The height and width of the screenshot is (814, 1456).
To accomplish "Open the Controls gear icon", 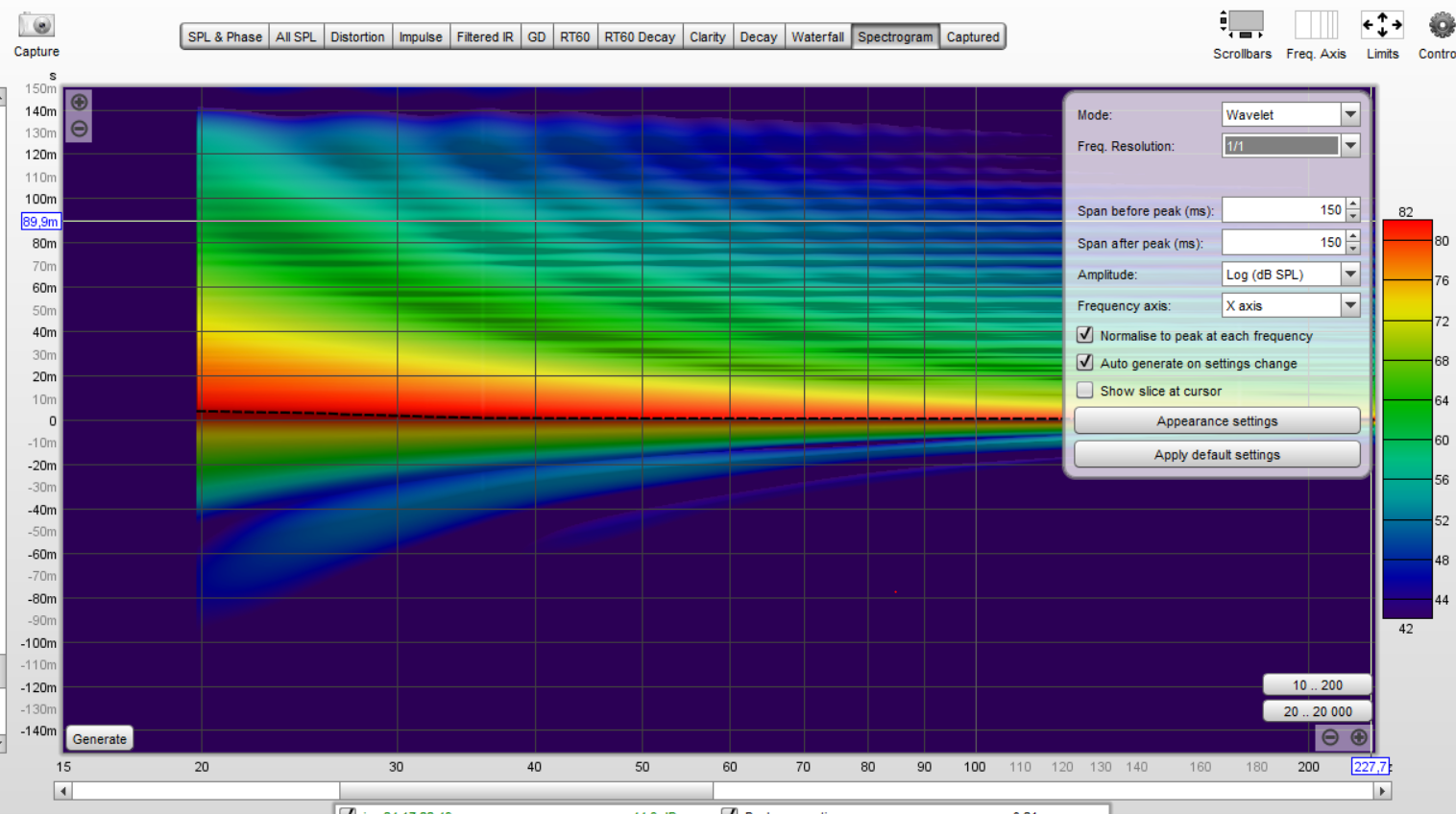I will 1441,25.
